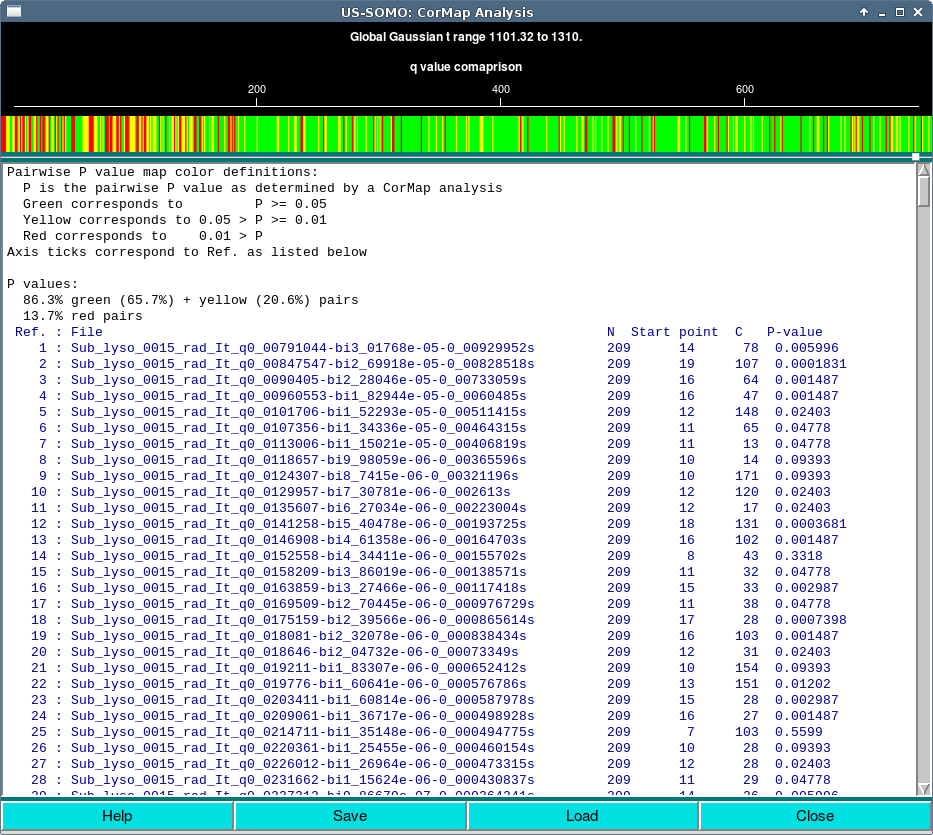This screenshot has height=835, width=933.
Task: Click the scrollbar down arrow in text panel
Action: pyautogui.click(x=924, y=790)
